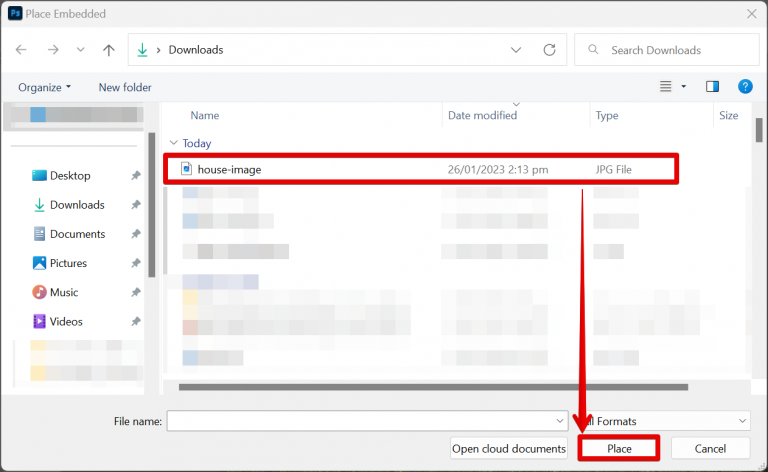Collapse the Today file group

click(x=173, y=143)
